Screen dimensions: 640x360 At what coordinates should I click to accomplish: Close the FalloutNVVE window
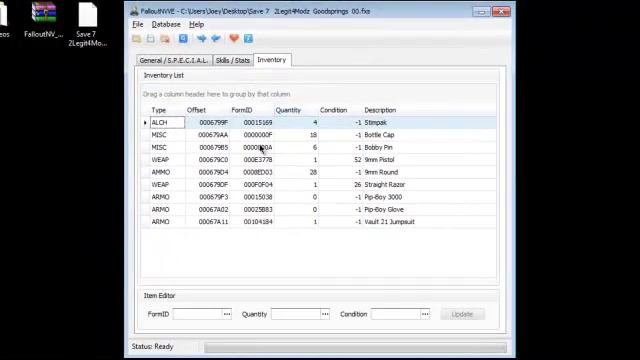point(501,12)
